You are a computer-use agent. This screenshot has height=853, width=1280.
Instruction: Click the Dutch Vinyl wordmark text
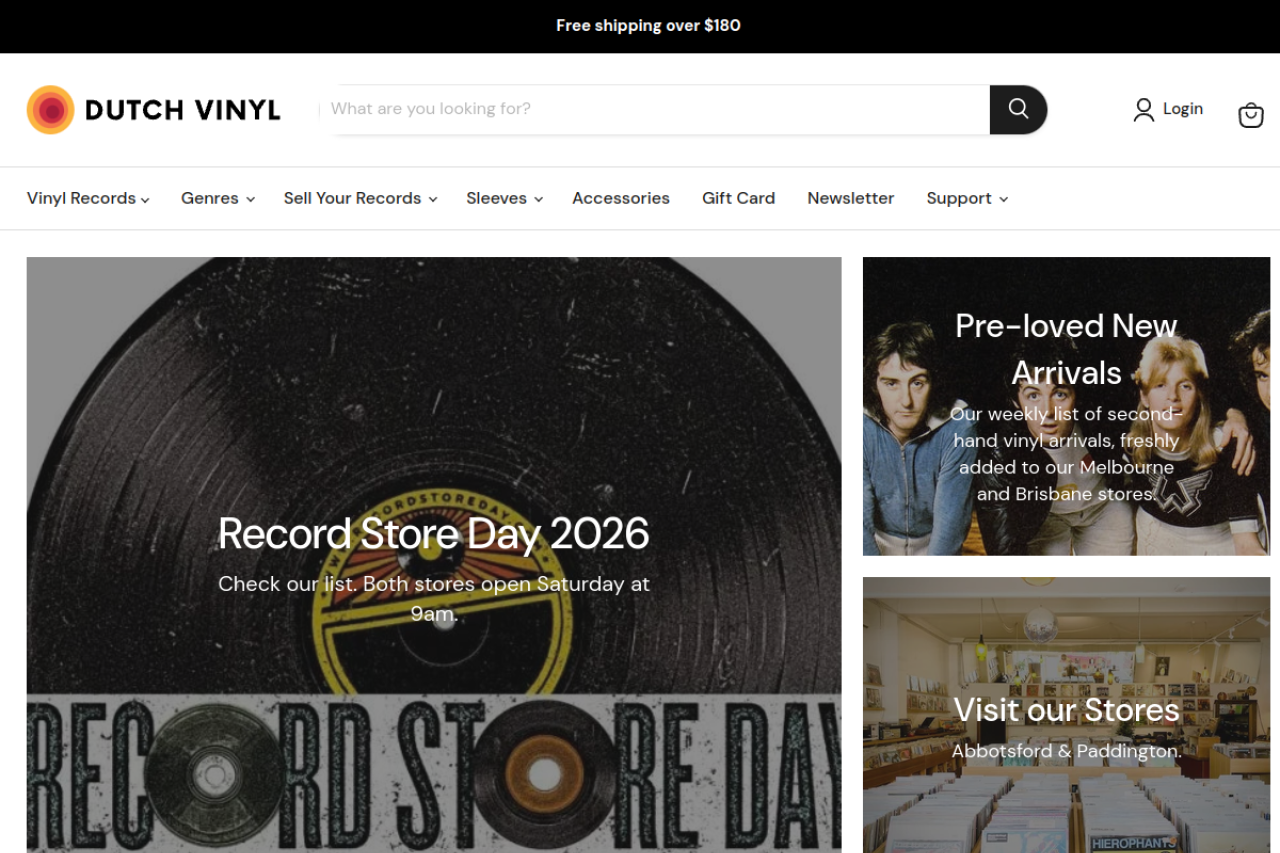click(183, 110)
